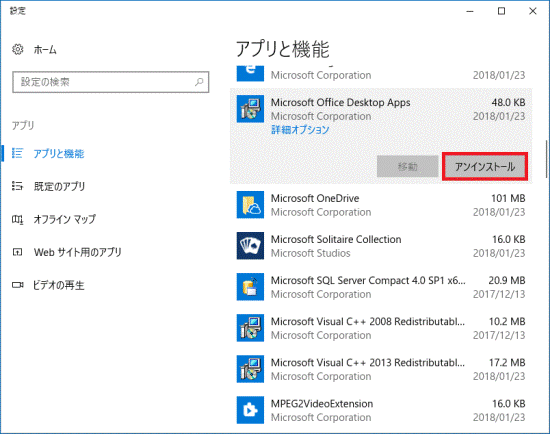
Task: Click the アプリと機能 page heading
Action: click(282, 49)
